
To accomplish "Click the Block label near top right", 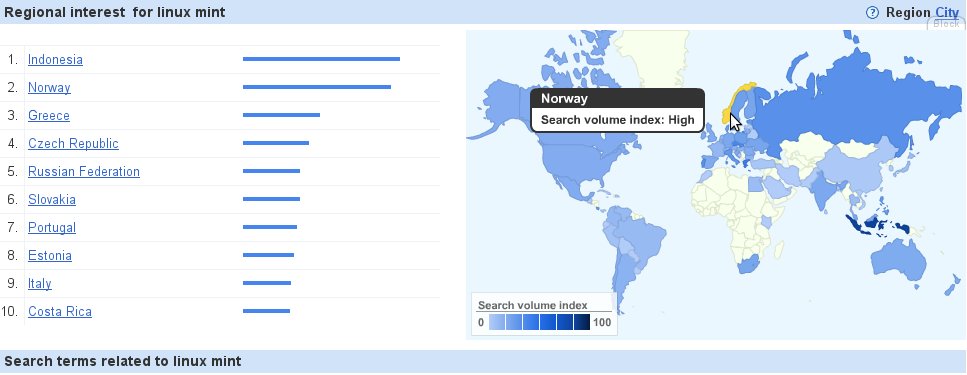I will [946, 24].
